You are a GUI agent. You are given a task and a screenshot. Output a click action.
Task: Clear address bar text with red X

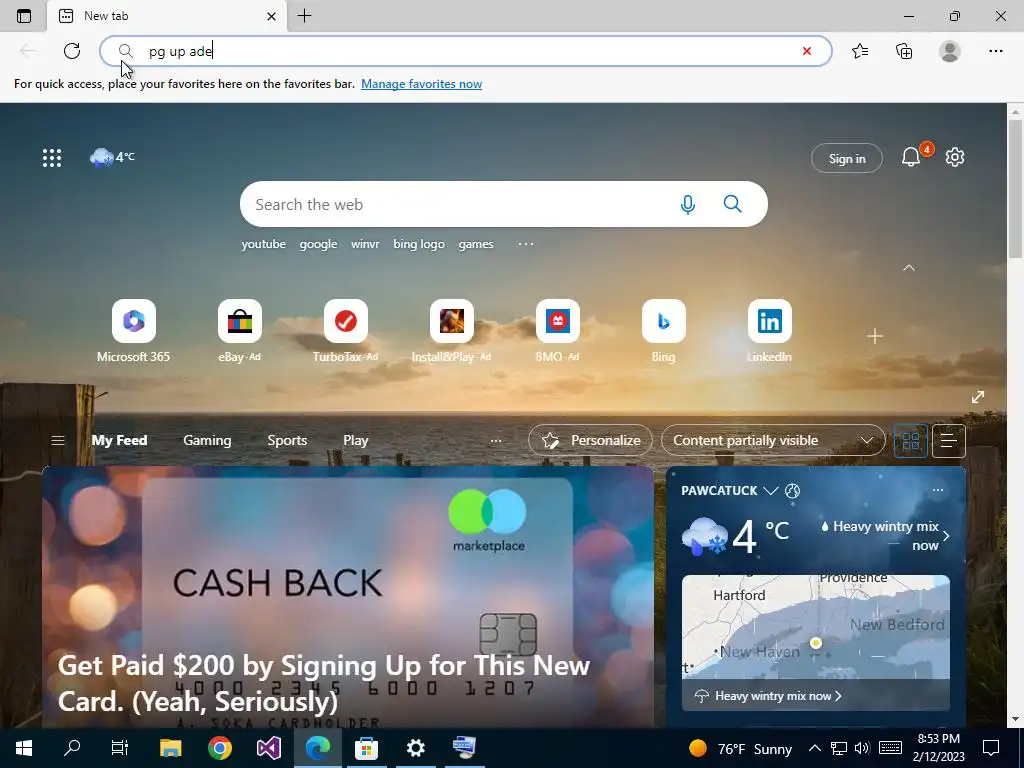(x=807, y=51)
